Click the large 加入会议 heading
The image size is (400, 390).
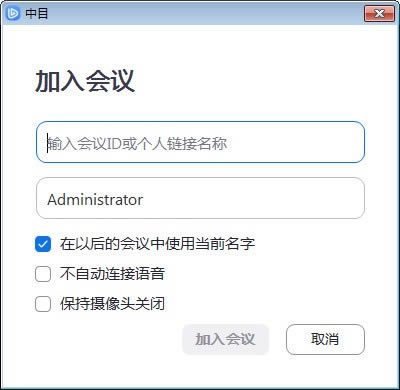pos(85,81)
